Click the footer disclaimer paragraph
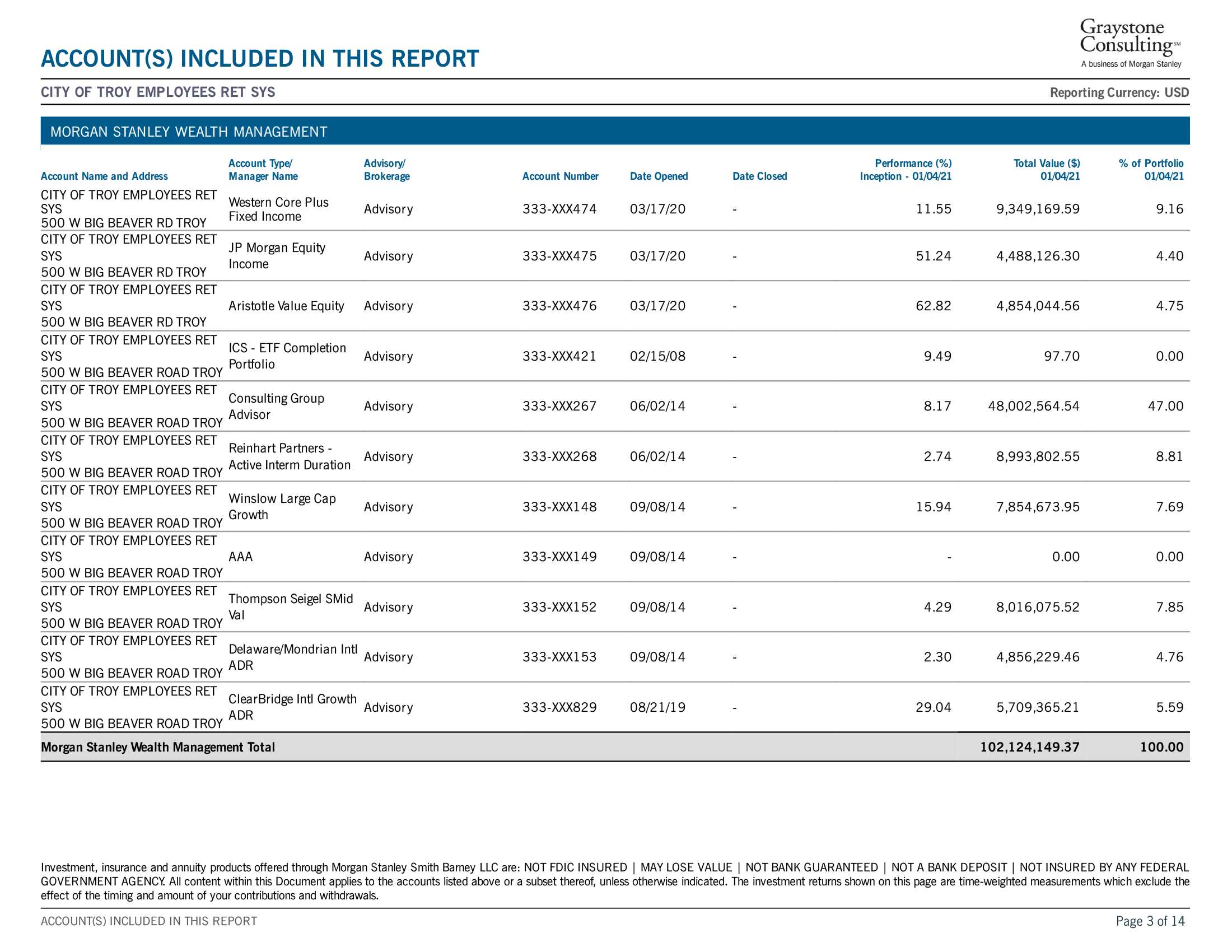Viewport: 1232px width, 952px height. pyautogui.click(x=615, y=881)
